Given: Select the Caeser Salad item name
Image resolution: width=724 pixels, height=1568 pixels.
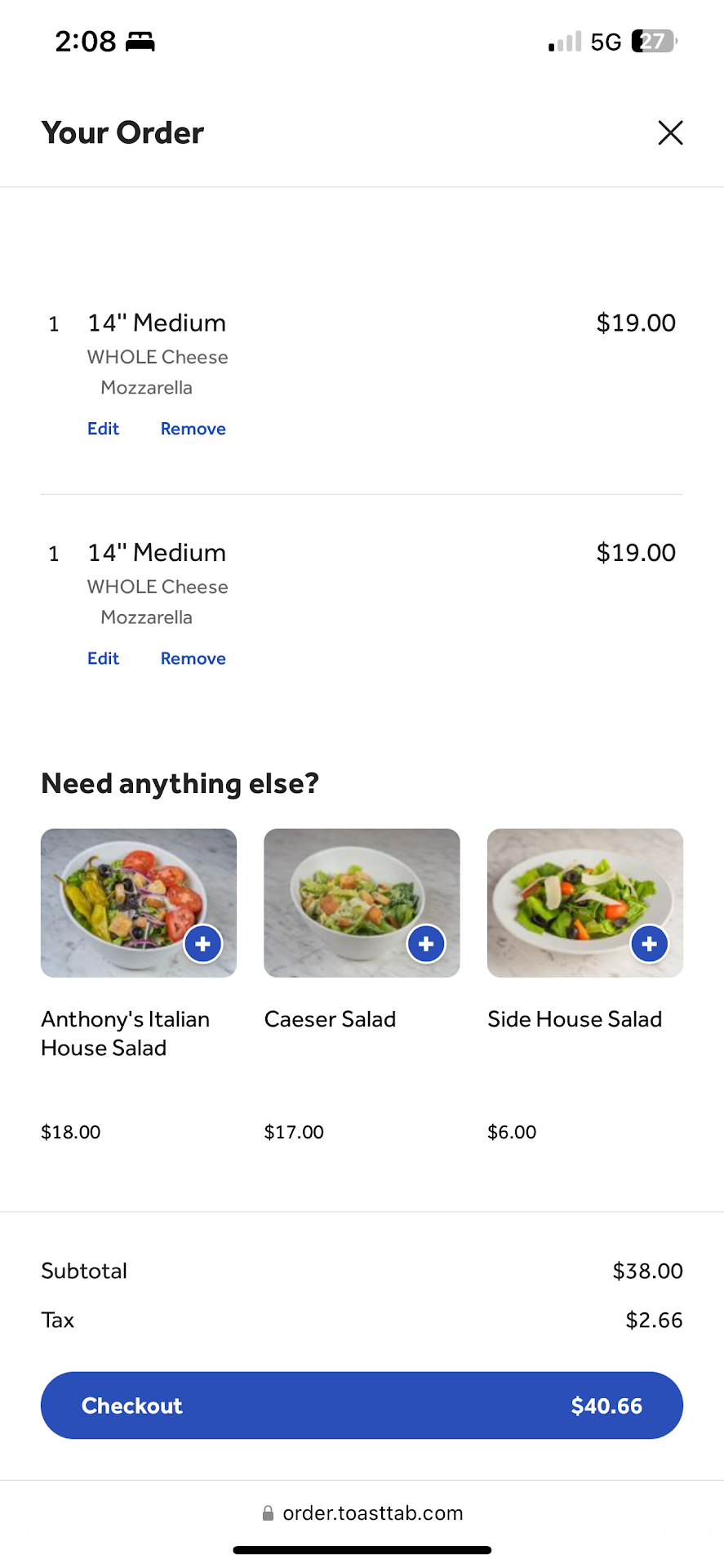Looking at the screenshot, I should pyautogui.click(x=330, y=1019).
